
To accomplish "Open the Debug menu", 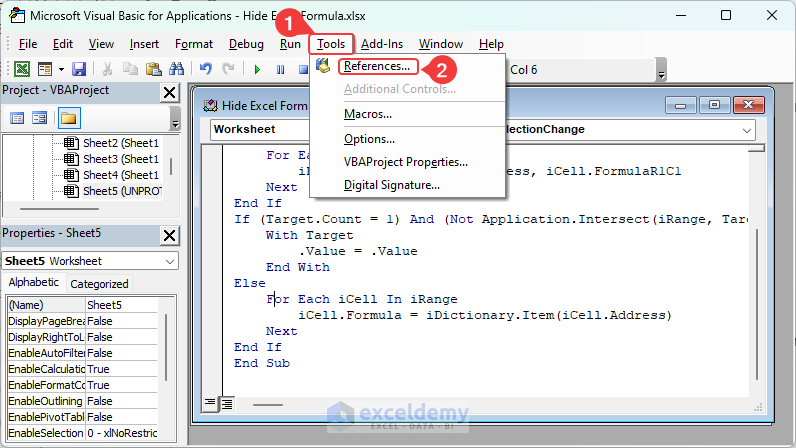I will click(246, 44).
